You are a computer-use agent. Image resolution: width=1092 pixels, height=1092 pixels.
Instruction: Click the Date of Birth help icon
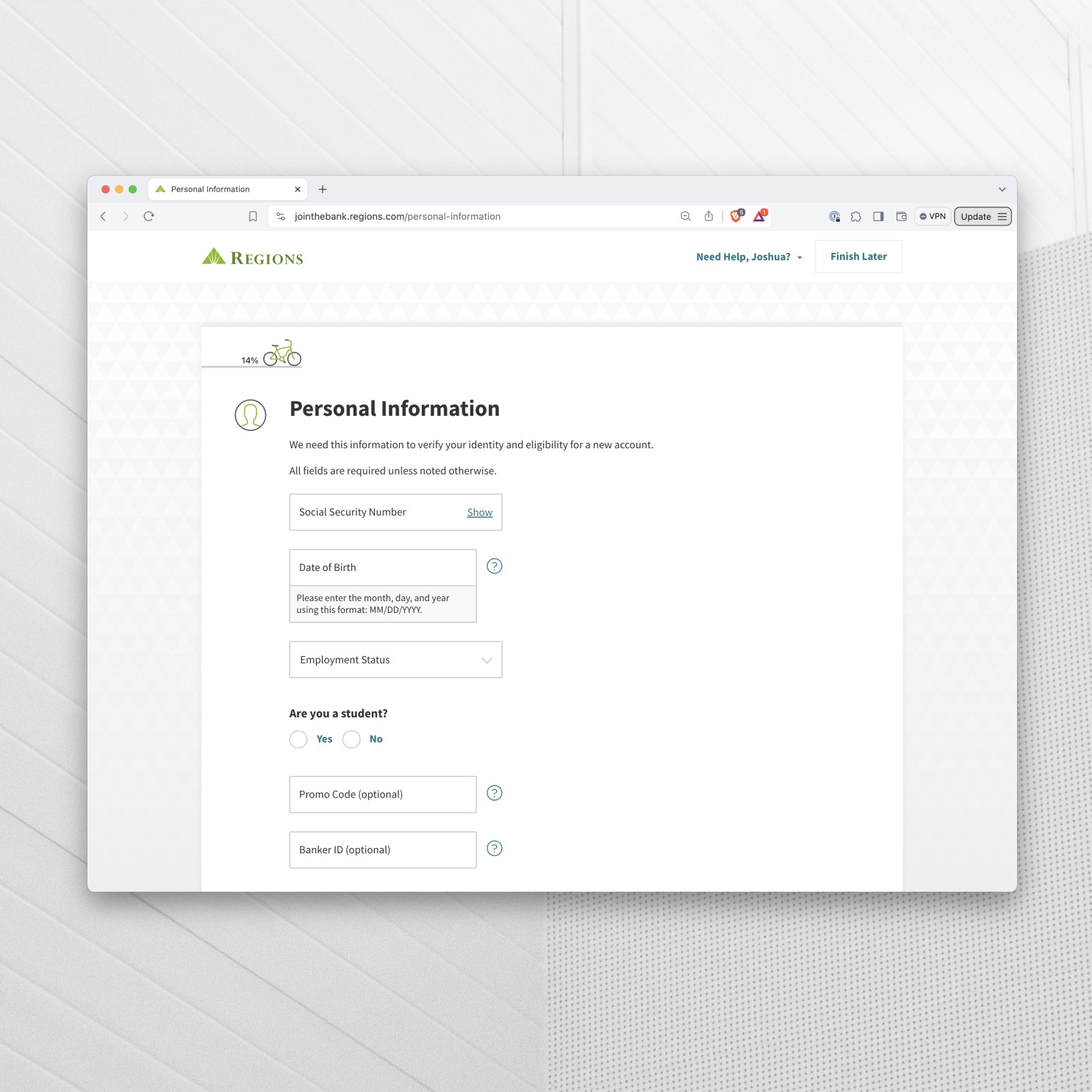pos(494,566)
